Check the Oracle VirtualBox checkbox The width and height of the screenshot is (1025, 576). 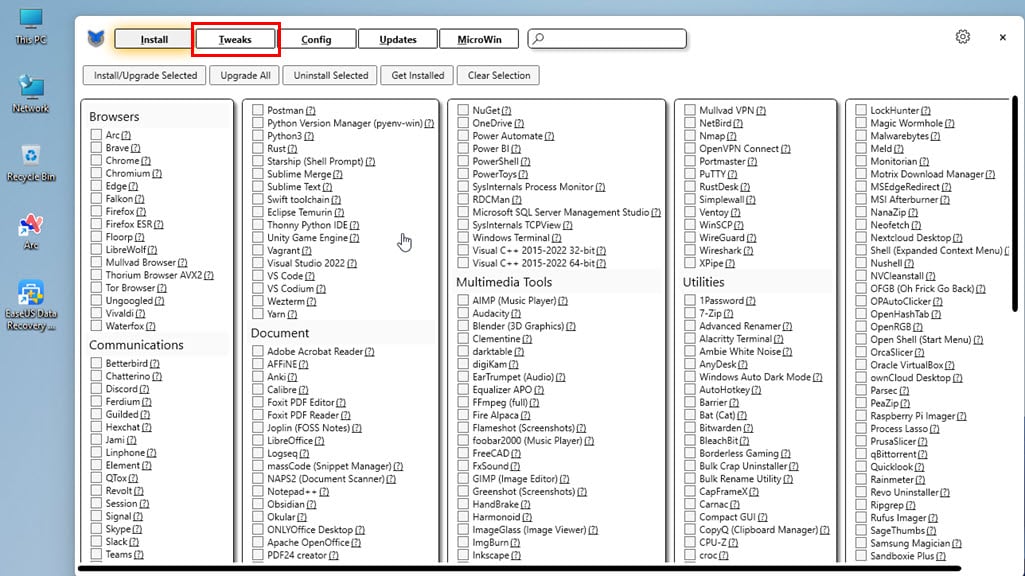(x=861, y=365)
